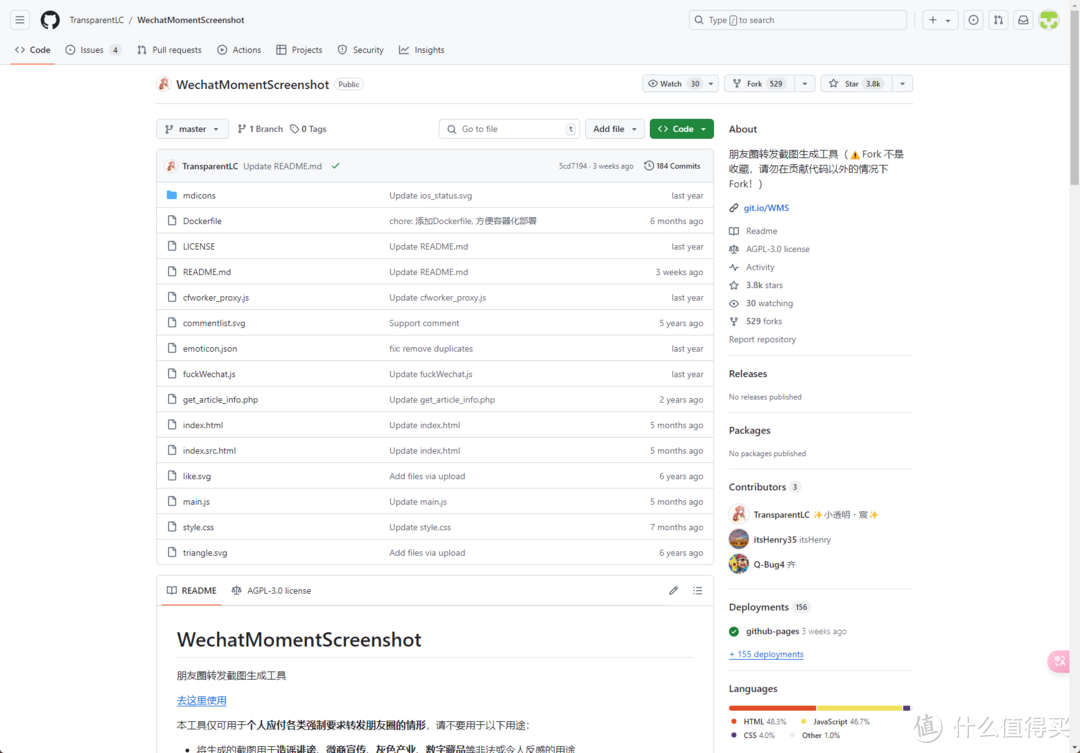
Task: Click the tag icon beside 0 Tags
Action: coord(294,129)
